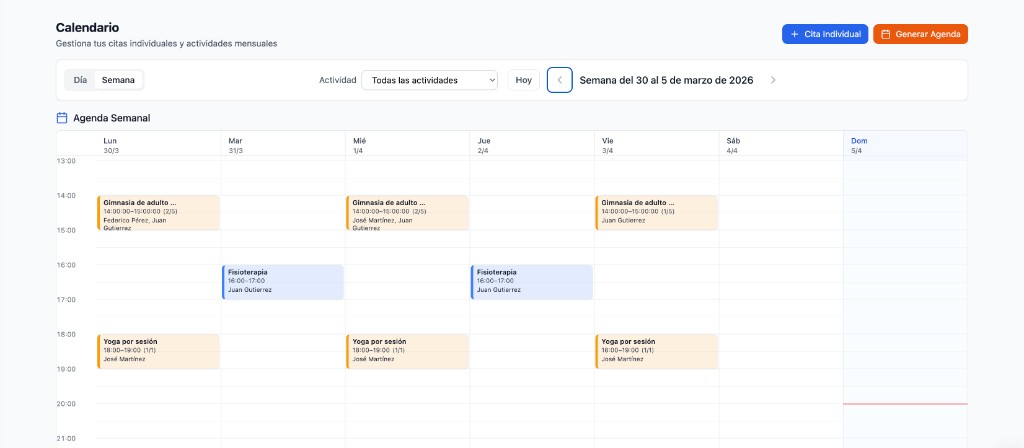Open Monday's Gimnasia de adulto event
Image resolution: width=1024 pixels, height=448 pixels.
click(x=158, y=213)
